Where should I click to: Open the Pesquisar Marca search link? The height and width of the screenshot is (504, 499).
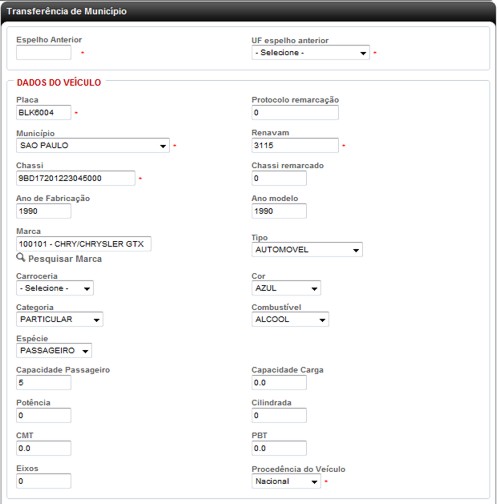coord(65,259)
